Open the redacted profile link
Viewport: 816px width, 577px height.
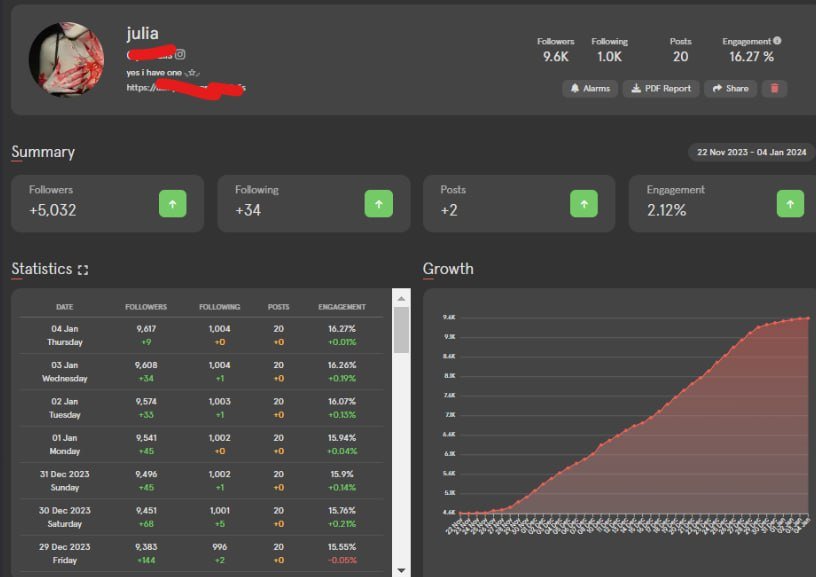point(186,88)
